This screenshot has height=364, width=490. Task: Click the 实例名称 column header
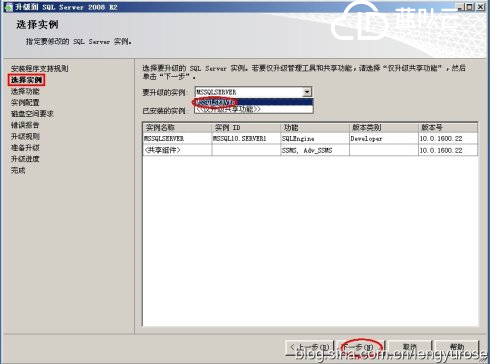(x=177, y=128)
